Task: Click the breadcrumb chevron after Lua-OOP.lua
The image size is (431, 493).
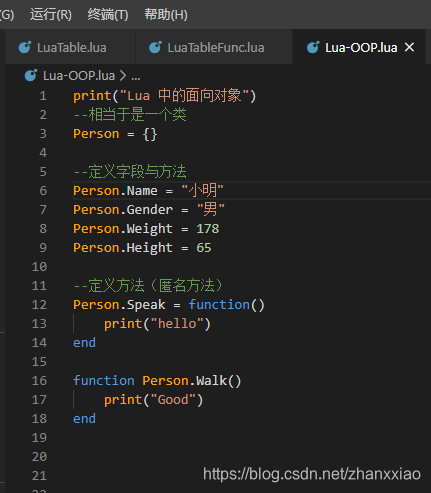Action: 123,76
